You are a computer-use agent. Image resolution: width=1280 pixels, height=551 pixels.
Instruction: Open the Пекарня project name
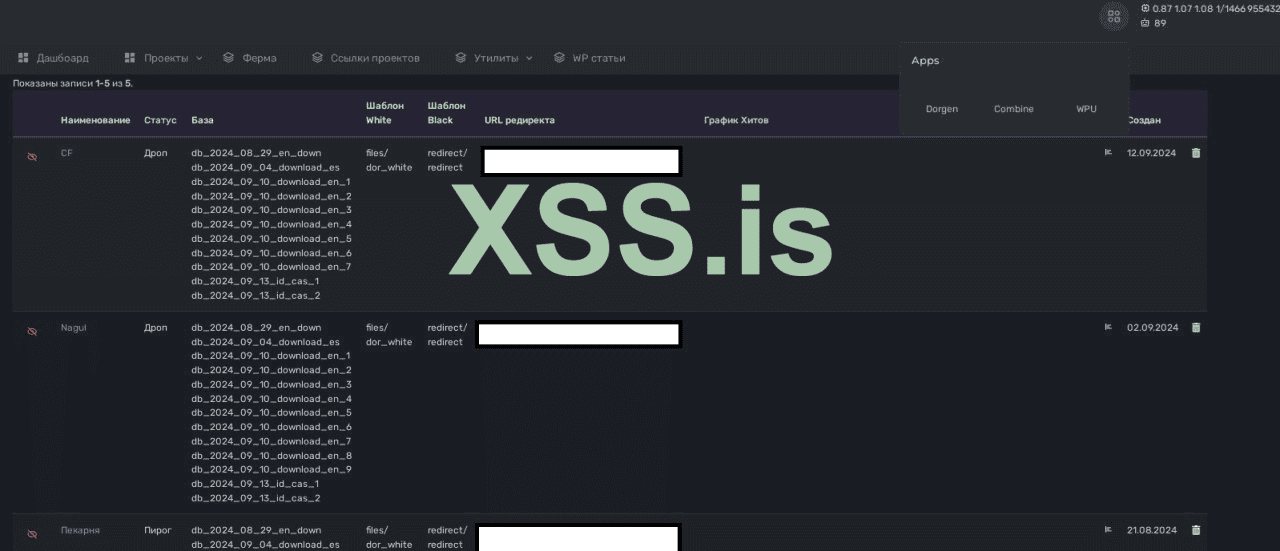pos(80,530)
